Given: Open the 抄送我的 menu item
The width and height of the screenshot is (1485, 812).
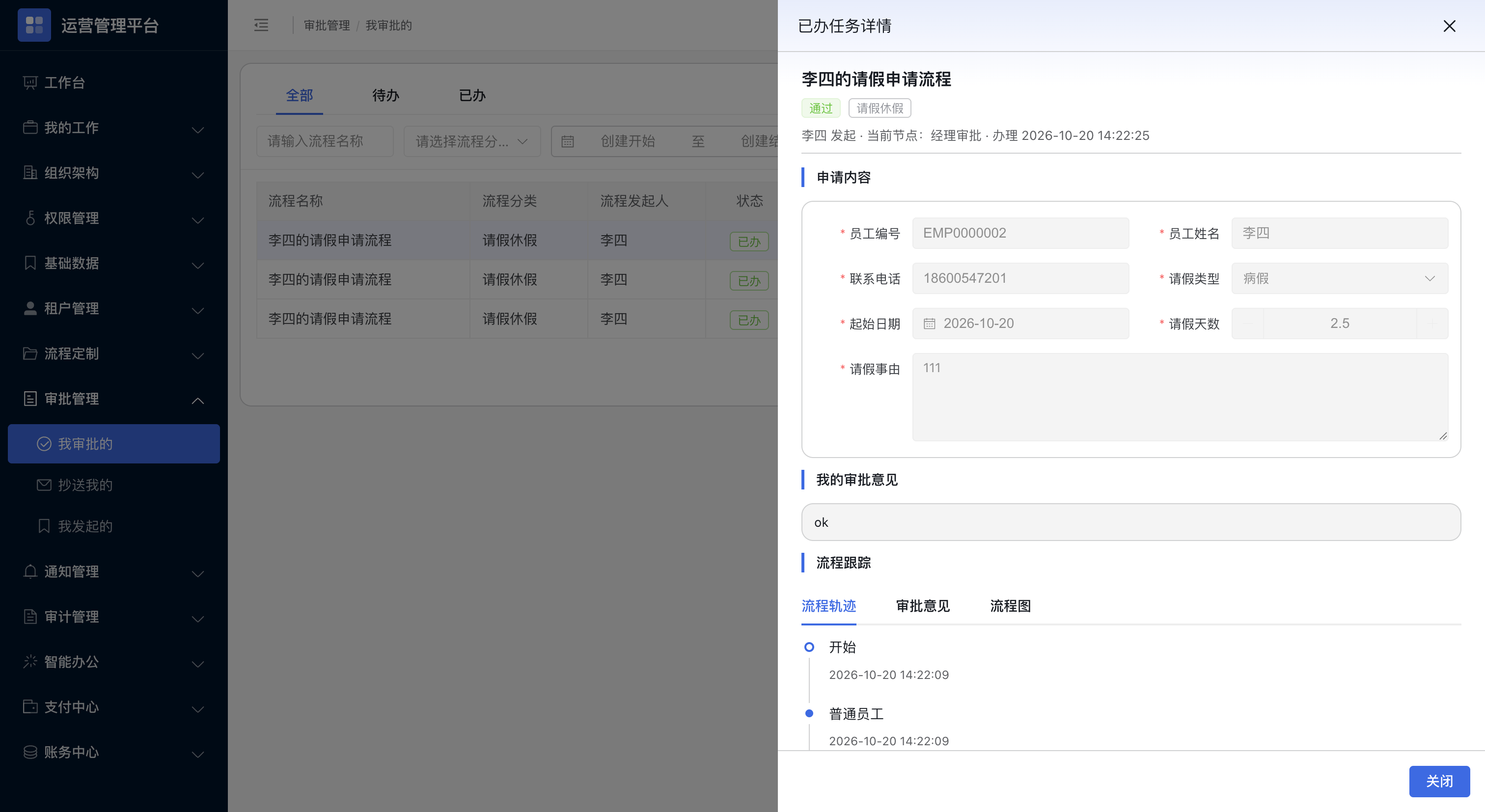Looking at the screenshot, I should click(x=113, y=485).
